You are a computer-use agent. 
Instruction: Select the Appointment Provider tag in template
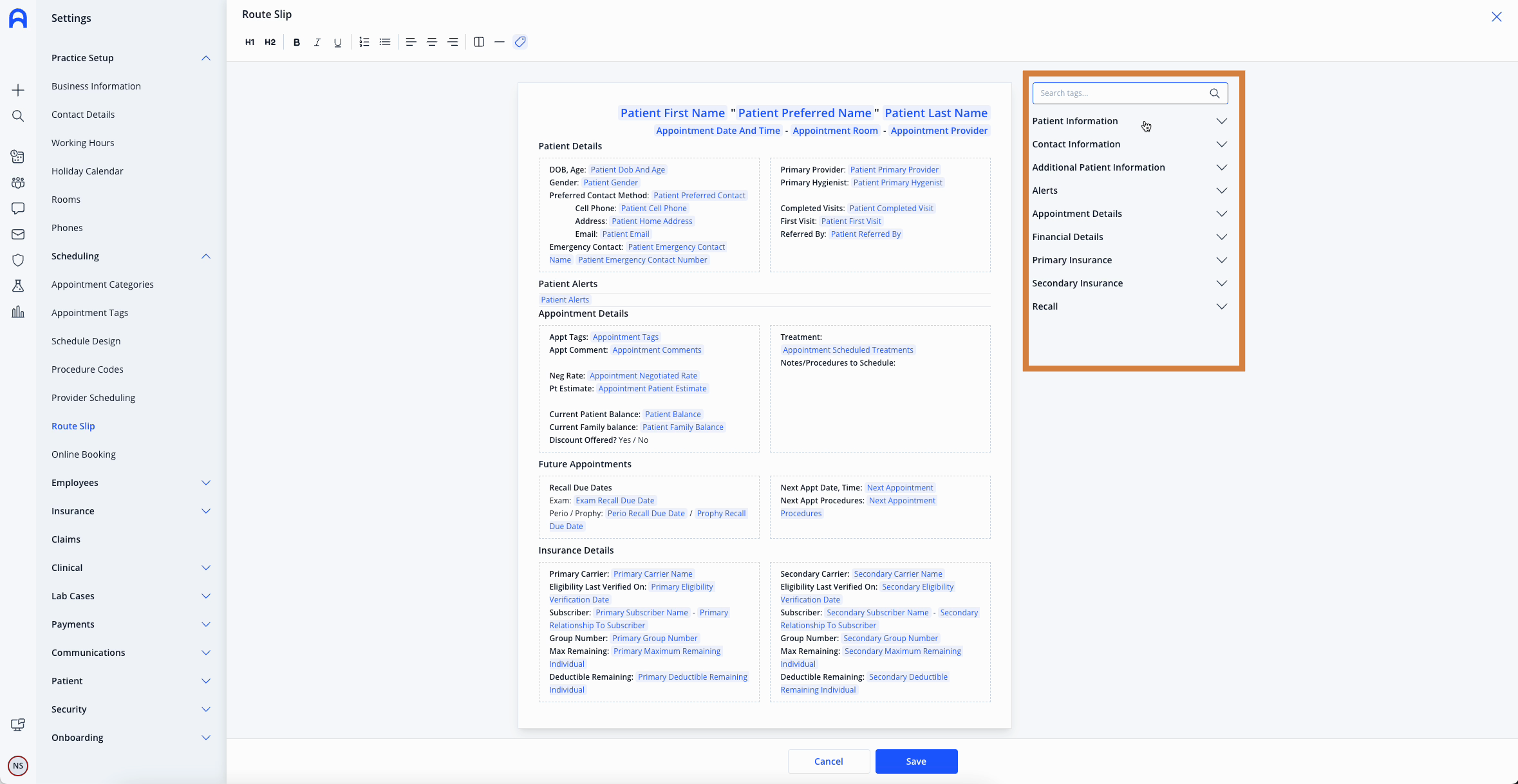click(939, 131)
